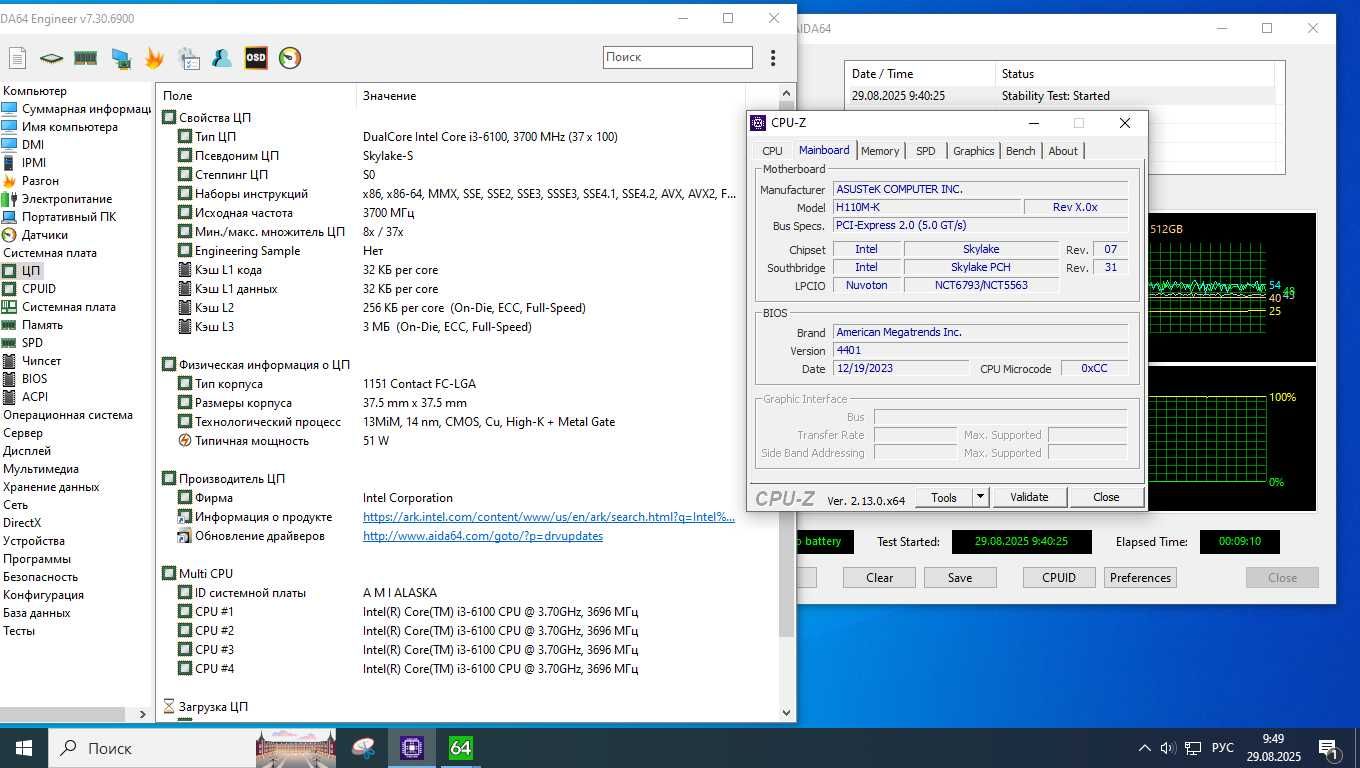Expand Сервер category
The width and height of the screenshot is (1360, 768).
(x=23, y=433)
